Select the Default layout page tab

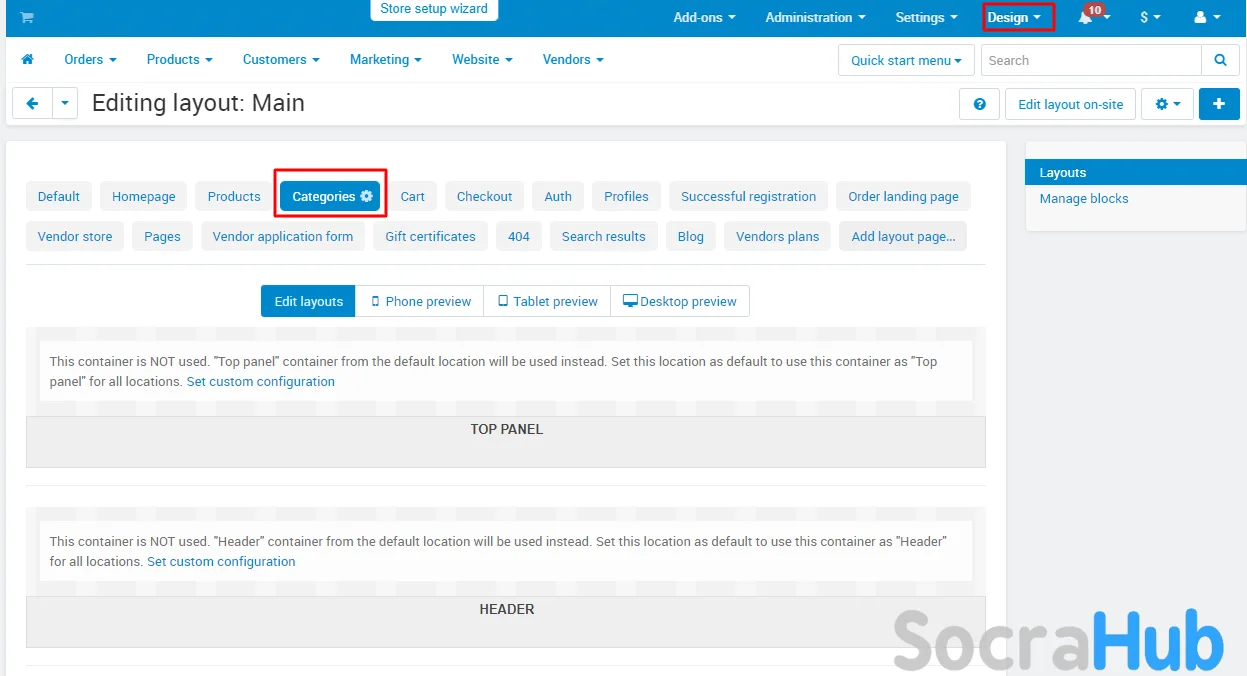[x=59, y=196]
